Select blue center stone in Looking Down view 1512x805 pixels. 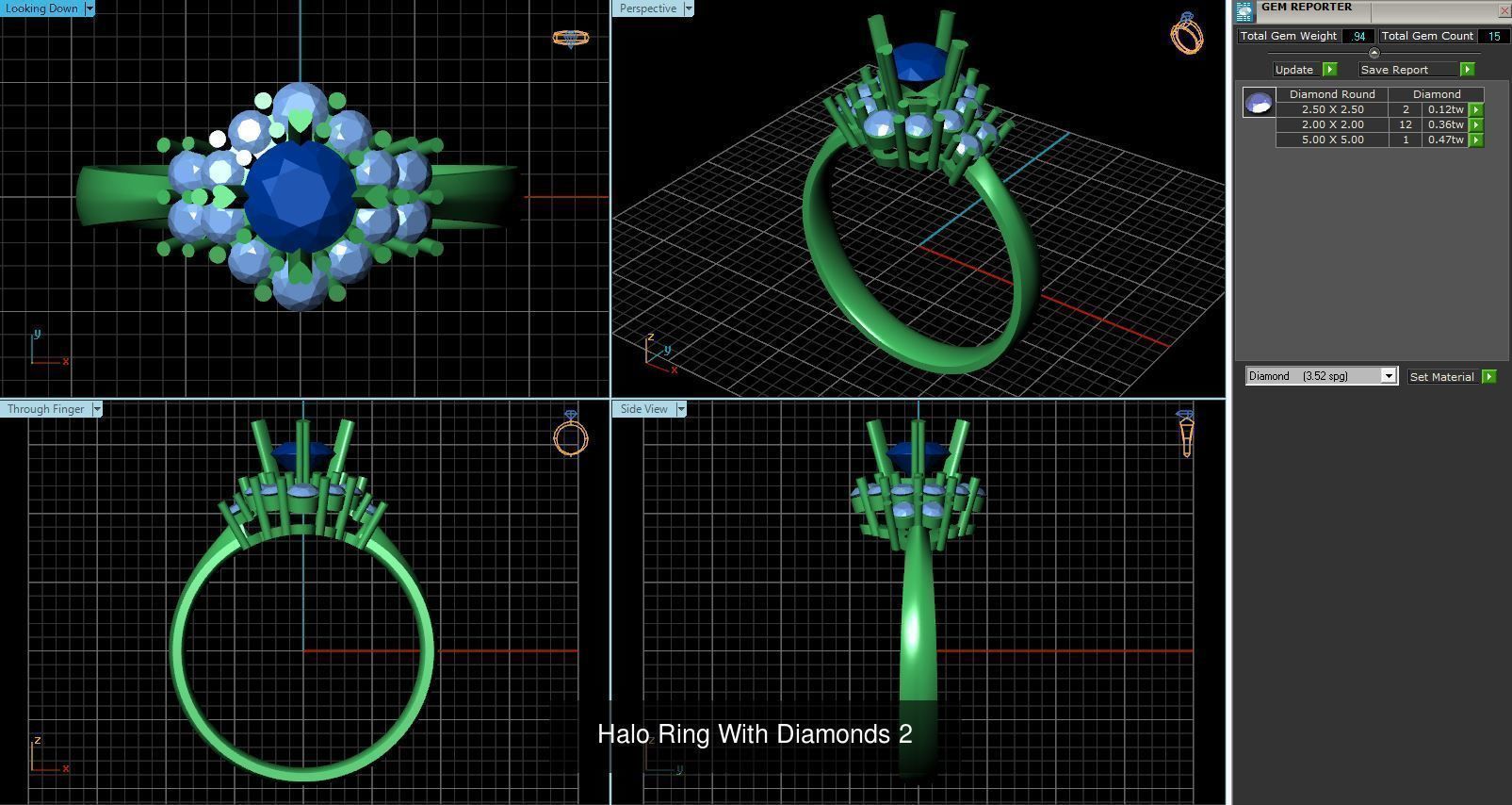[x=300, y=198]
